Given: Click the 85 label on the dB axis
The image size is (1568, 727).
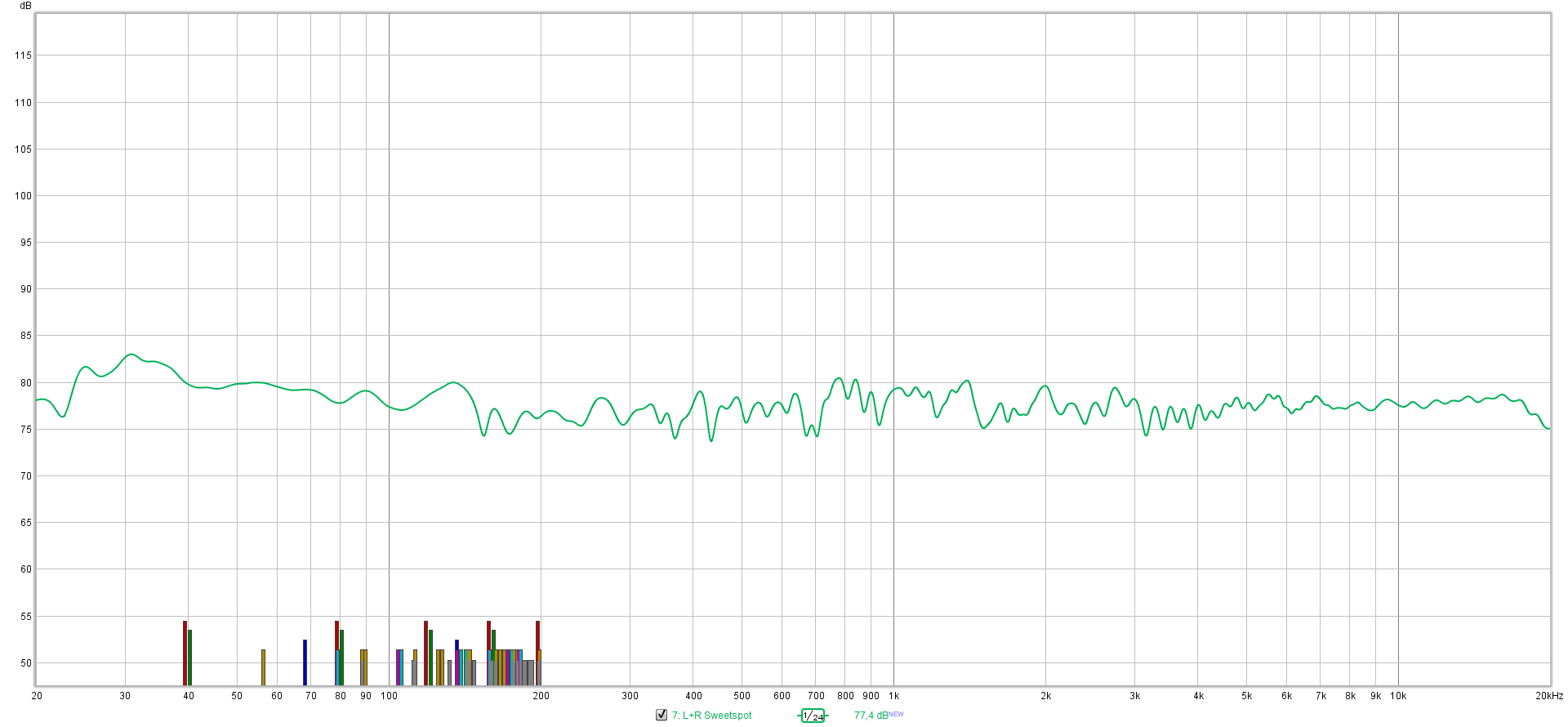Looking at the screenshot, I should [x=25, y=336].
